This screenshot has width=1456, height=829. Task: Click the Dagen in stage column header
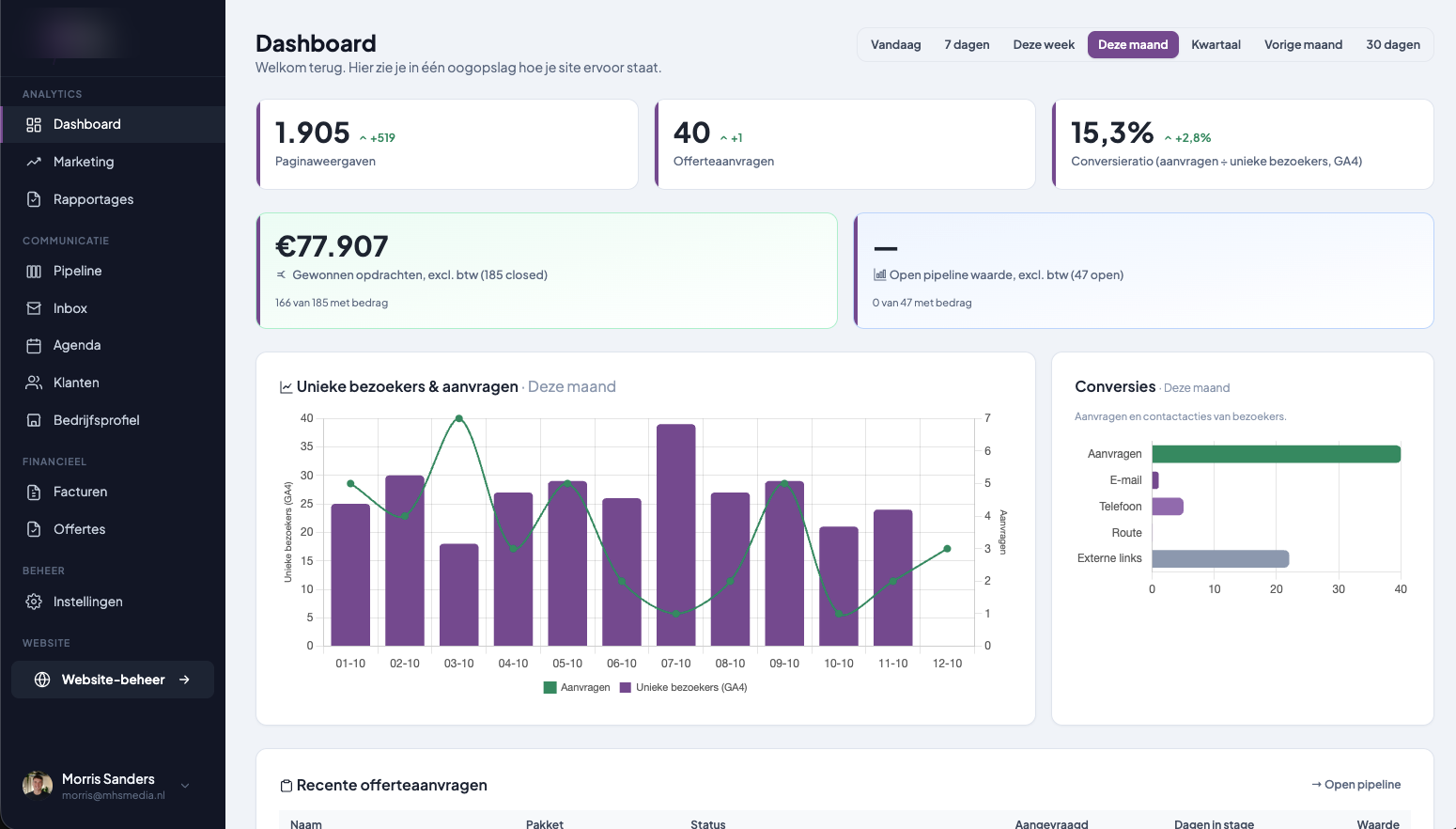pyautogui.click(x=1214, y=824)
